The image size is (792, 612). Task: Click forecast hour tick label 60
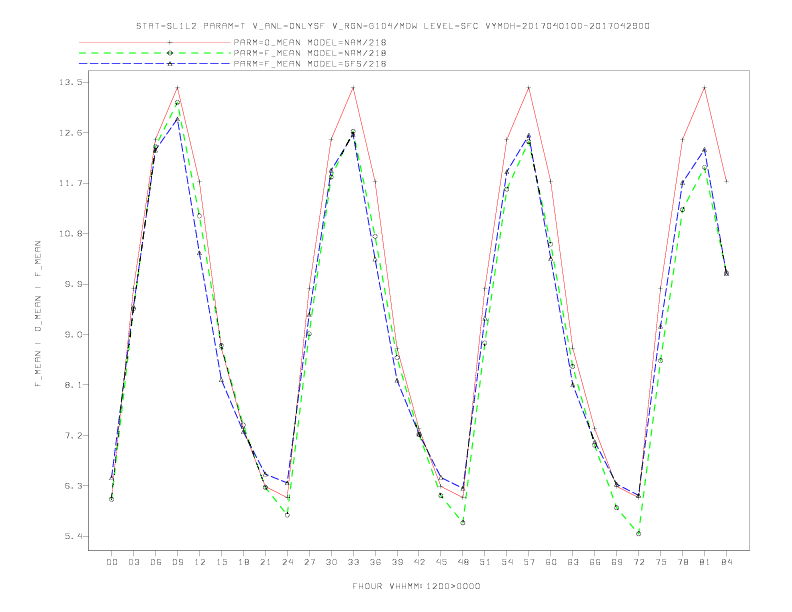coord(551,562)
